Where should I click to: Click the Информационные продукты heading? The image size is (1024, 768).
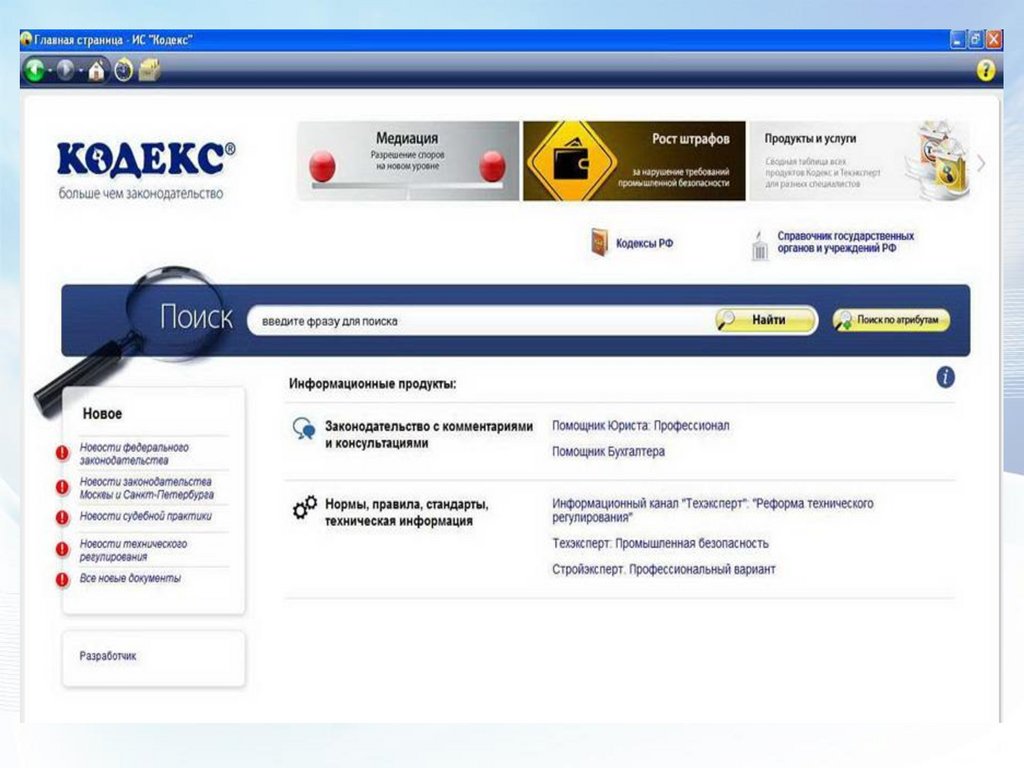pos(372,383)
